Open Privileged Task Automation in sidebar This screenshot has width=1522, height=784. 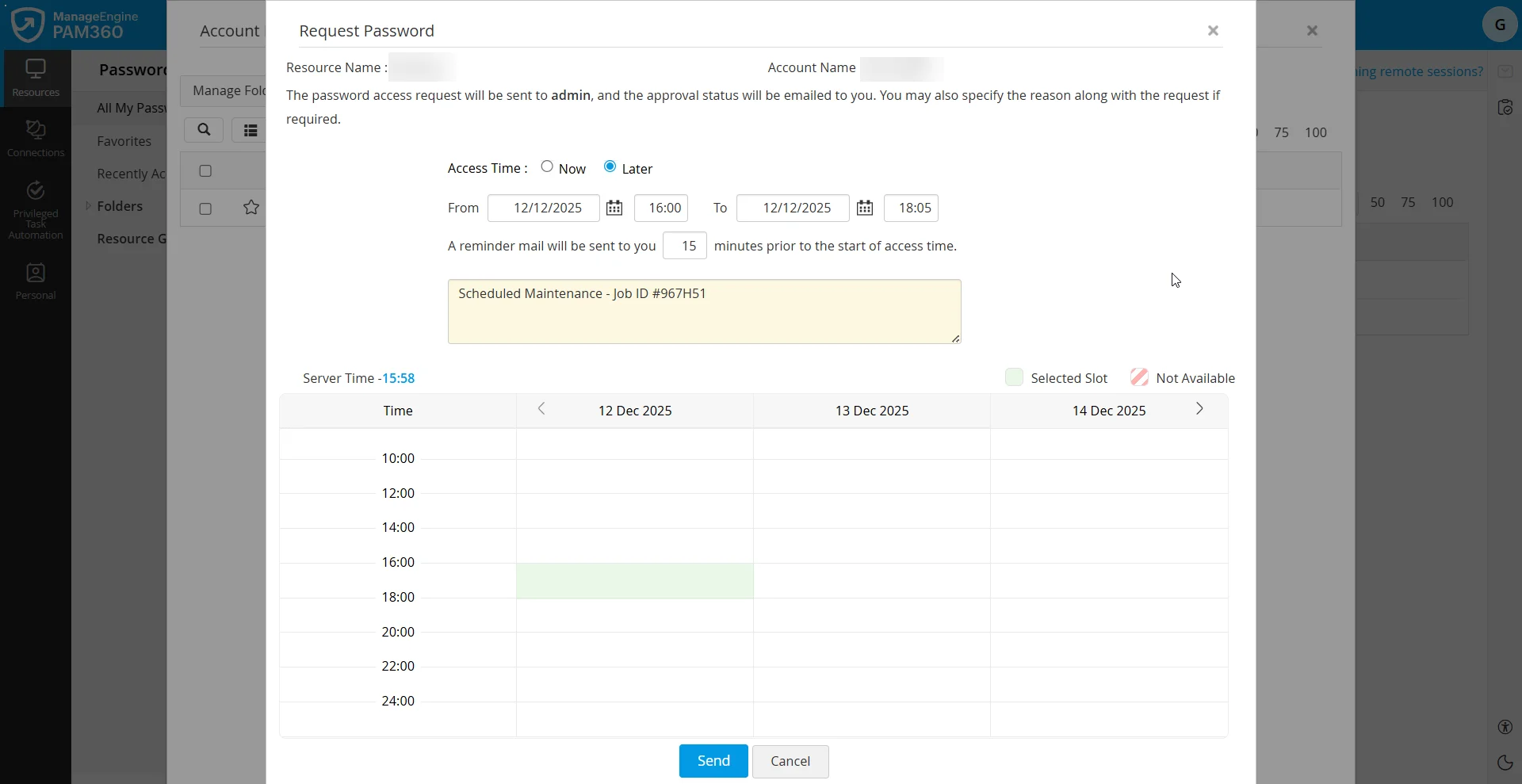pyautogui.click(x=36, y=211)
